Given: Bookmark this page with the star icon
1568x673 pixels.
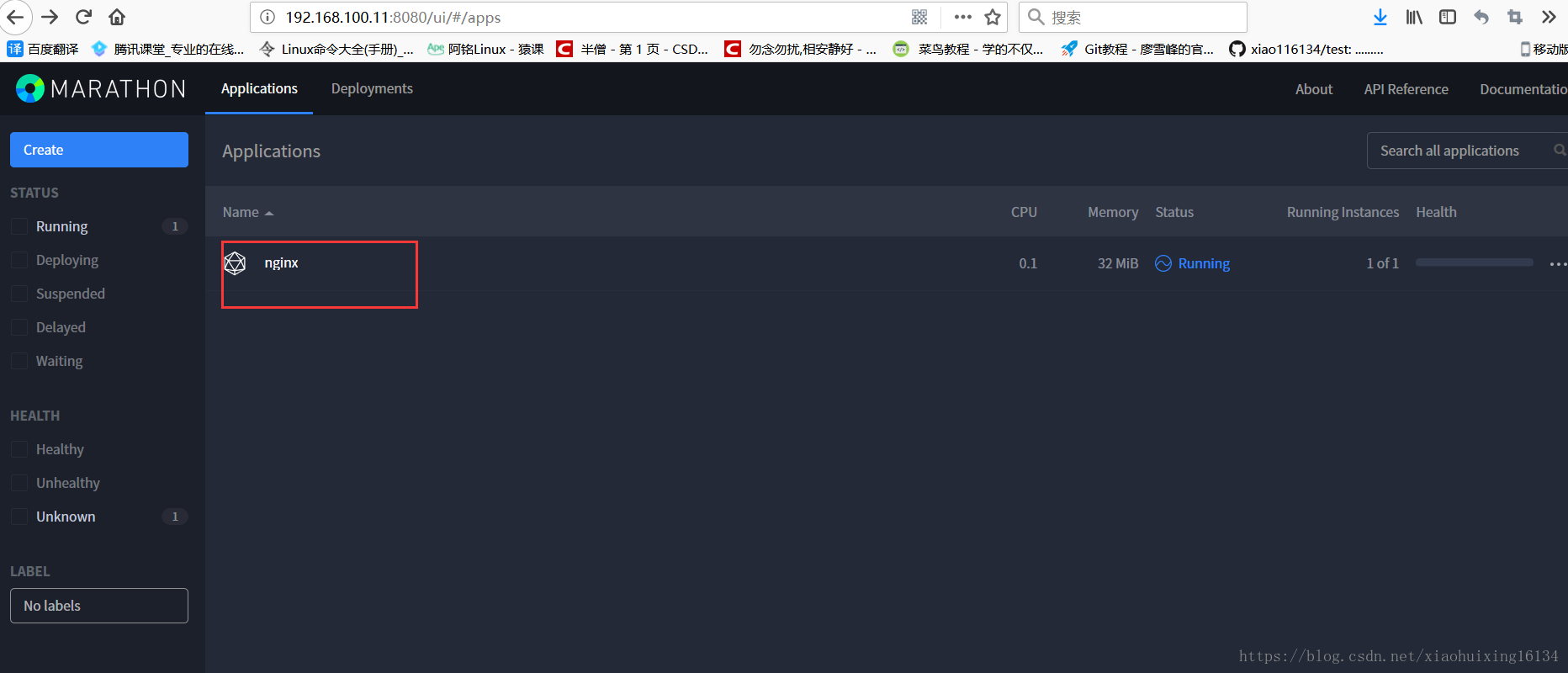Looking at the screenshot, I should coord(993,17).
